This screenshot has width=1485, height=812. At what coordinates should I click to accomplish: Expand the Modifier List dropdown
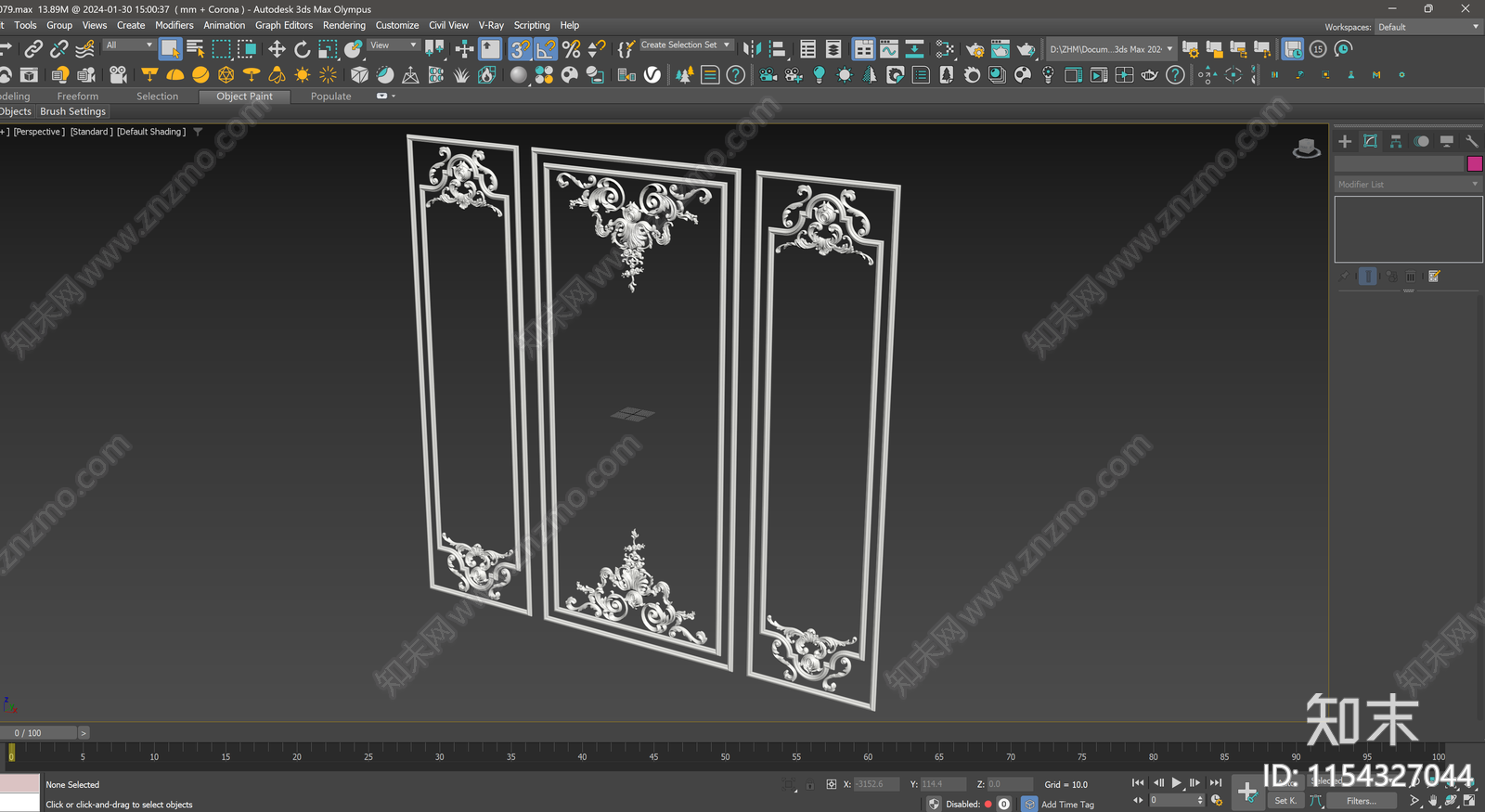pos(1408,184)
